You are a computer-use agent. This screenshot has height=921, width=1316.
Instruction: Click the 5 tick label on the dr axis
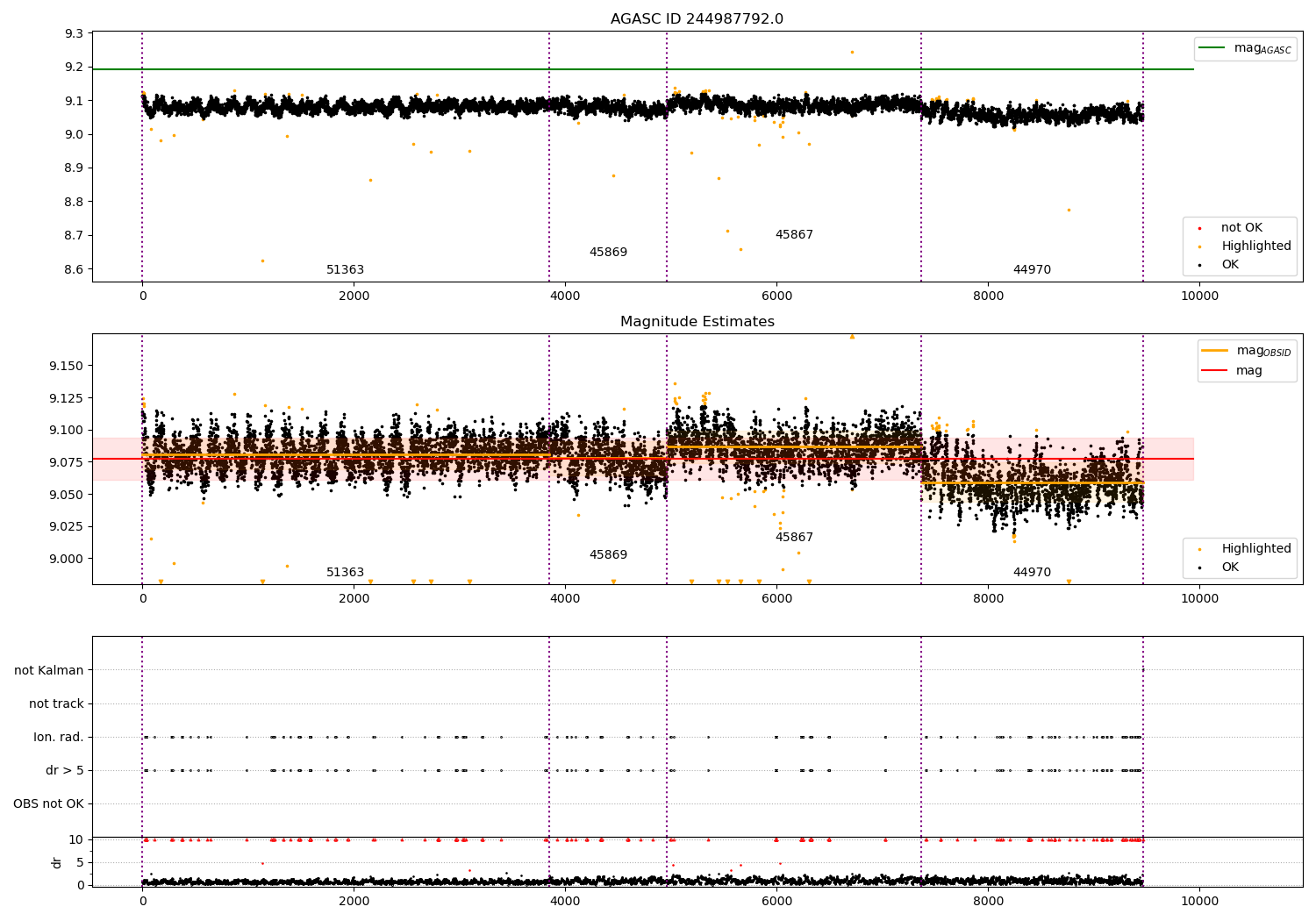[x=80, y=862]
